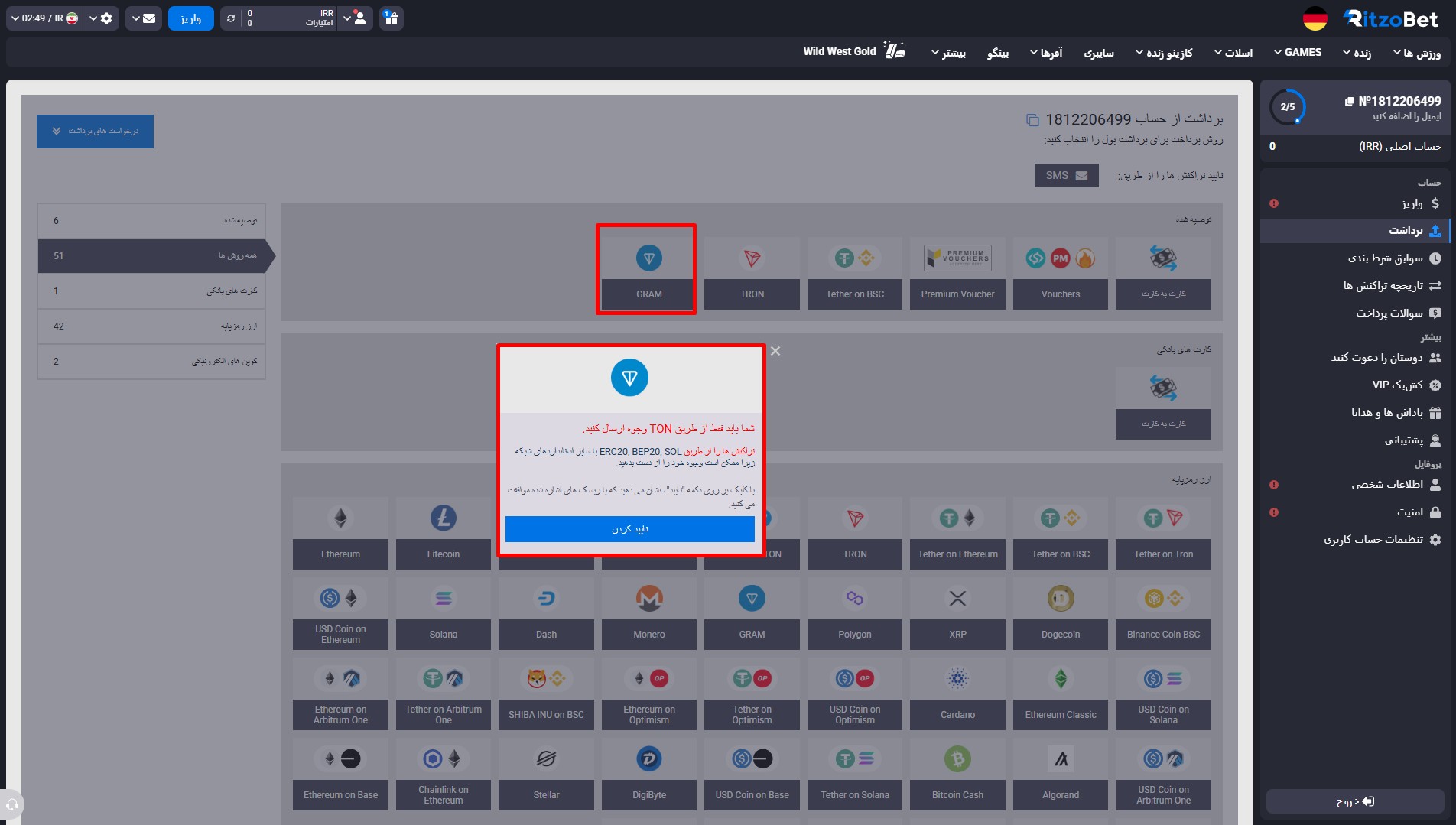The height and width of the screenshot is (825, 1456).
Task: Filter by ارز رمزپایه crypto category
Action: tap(151, 326)
